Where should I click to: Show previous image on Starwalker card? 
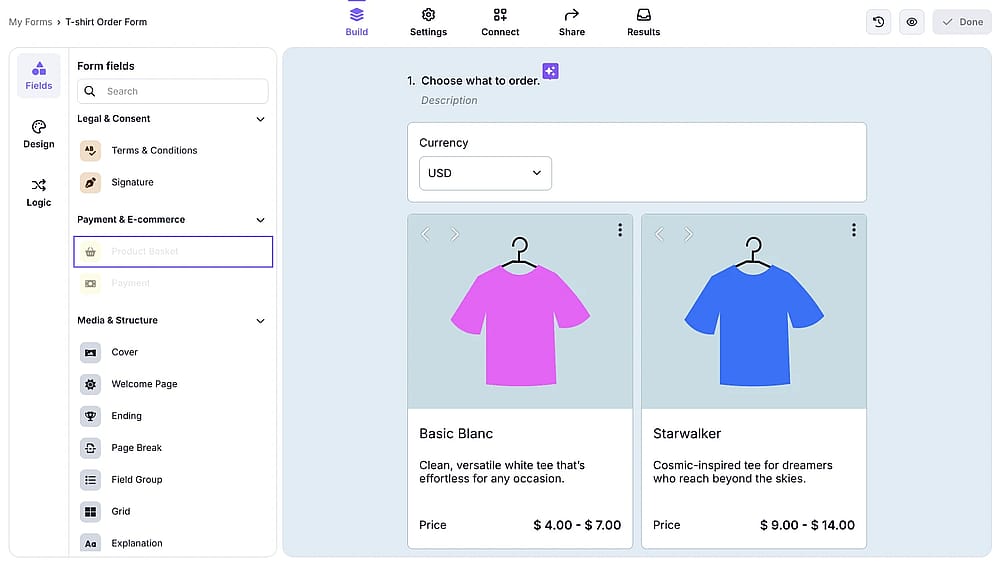pos(659,234)
